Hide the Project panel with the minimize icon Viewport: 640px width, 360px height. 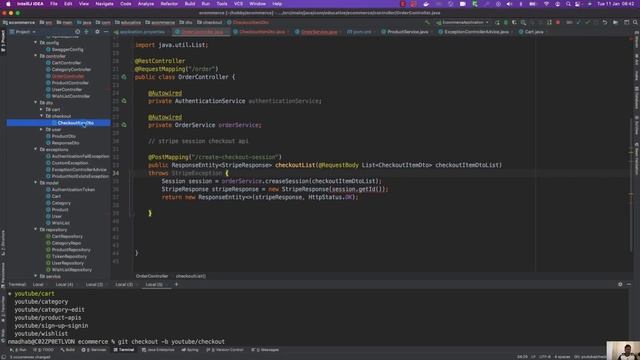pos(106,31)
